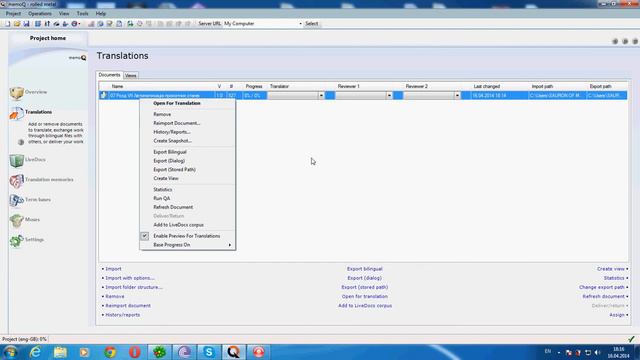Screen dimensions: 640x360
Task: Click the Import folder structure link
Action: coord(133,287)
